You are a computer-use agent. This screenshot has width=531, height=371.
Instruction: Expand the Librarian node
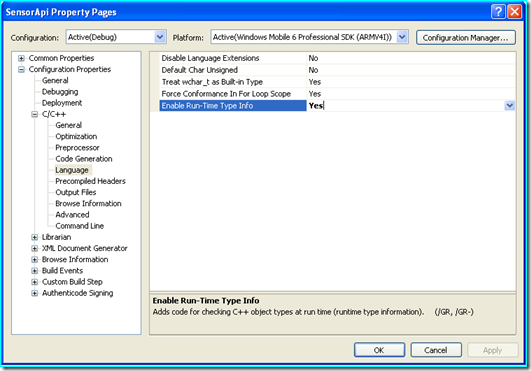pos(35,237)
